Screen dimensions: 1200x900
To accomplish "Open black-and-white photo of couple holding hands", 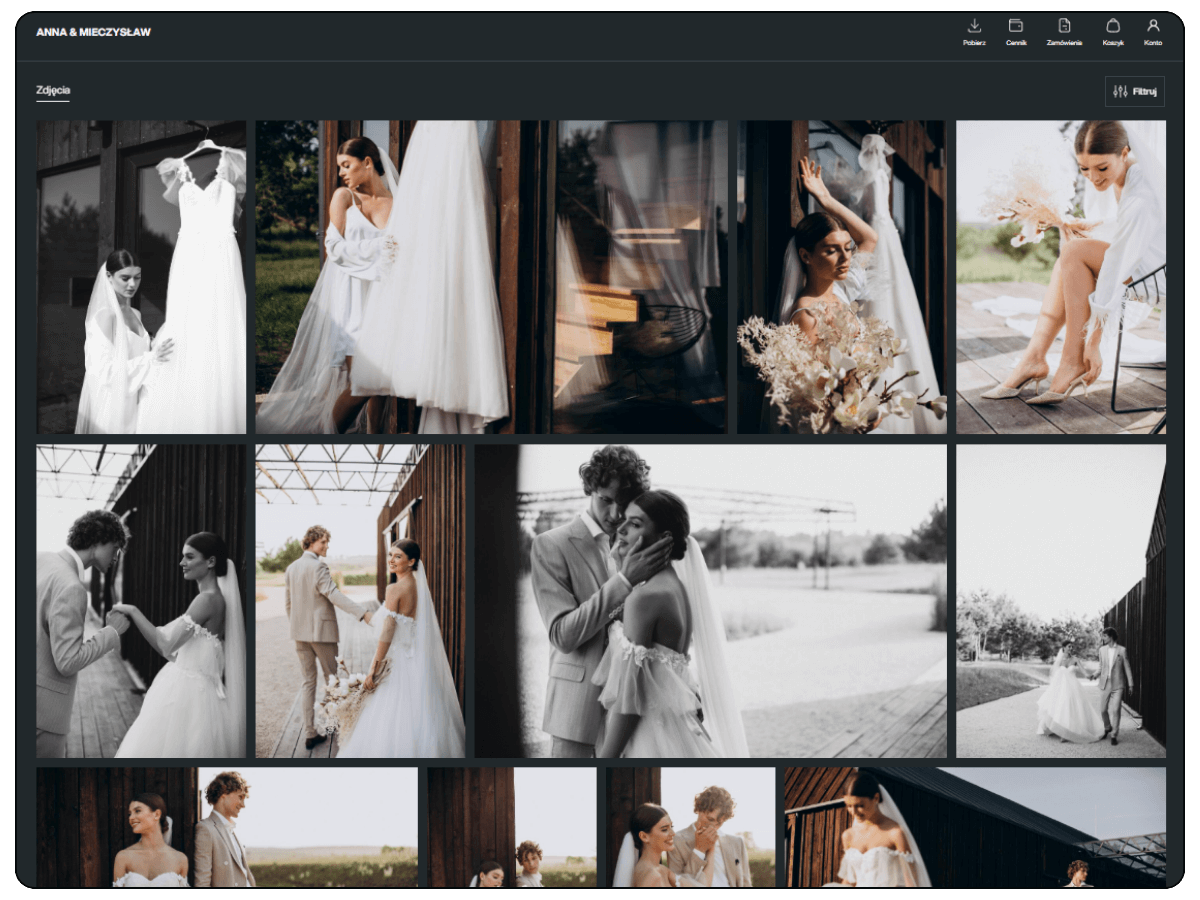I will [141, 600].
